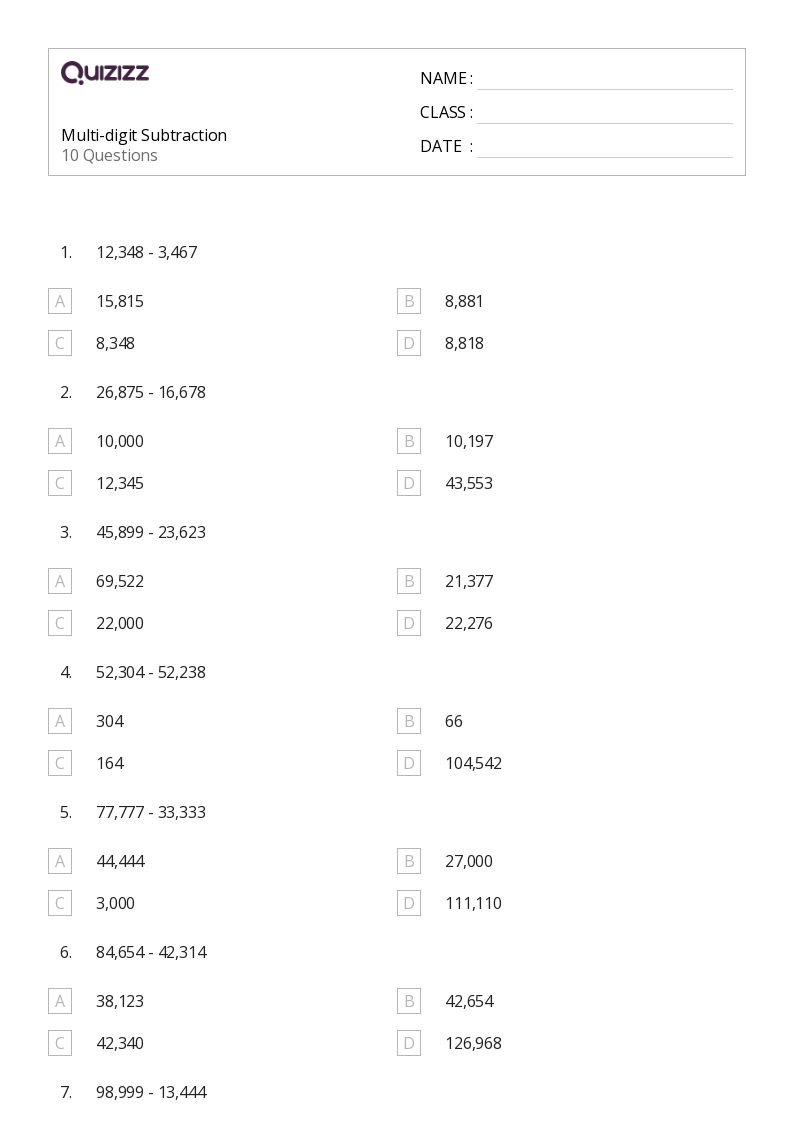Image resolution: width=794 pixels, height=1123 pixels.
Task: Select option B 8,881 for question 1
Action: point(409,302)
